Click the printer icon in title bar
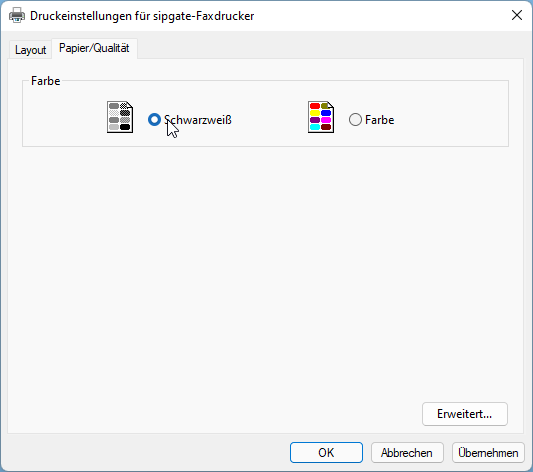533x472 pixels. (17, 16)
